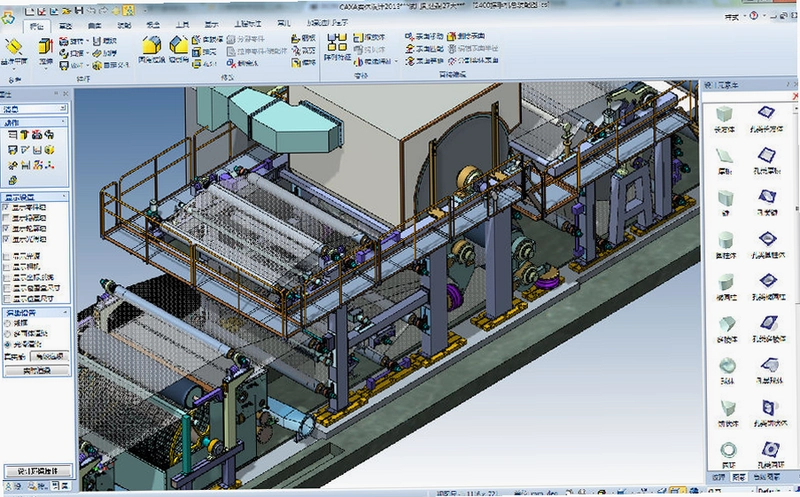Screen dimensions: 800x497
Task: Click the Help question mark icon
Action: click(754, 16)
